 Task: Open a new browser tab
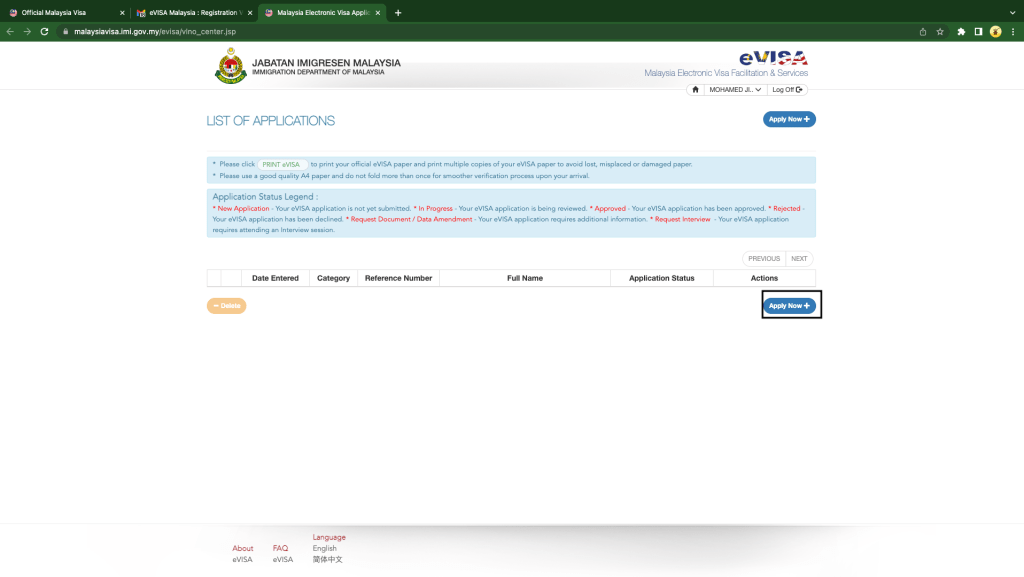(x=398, y=12)
